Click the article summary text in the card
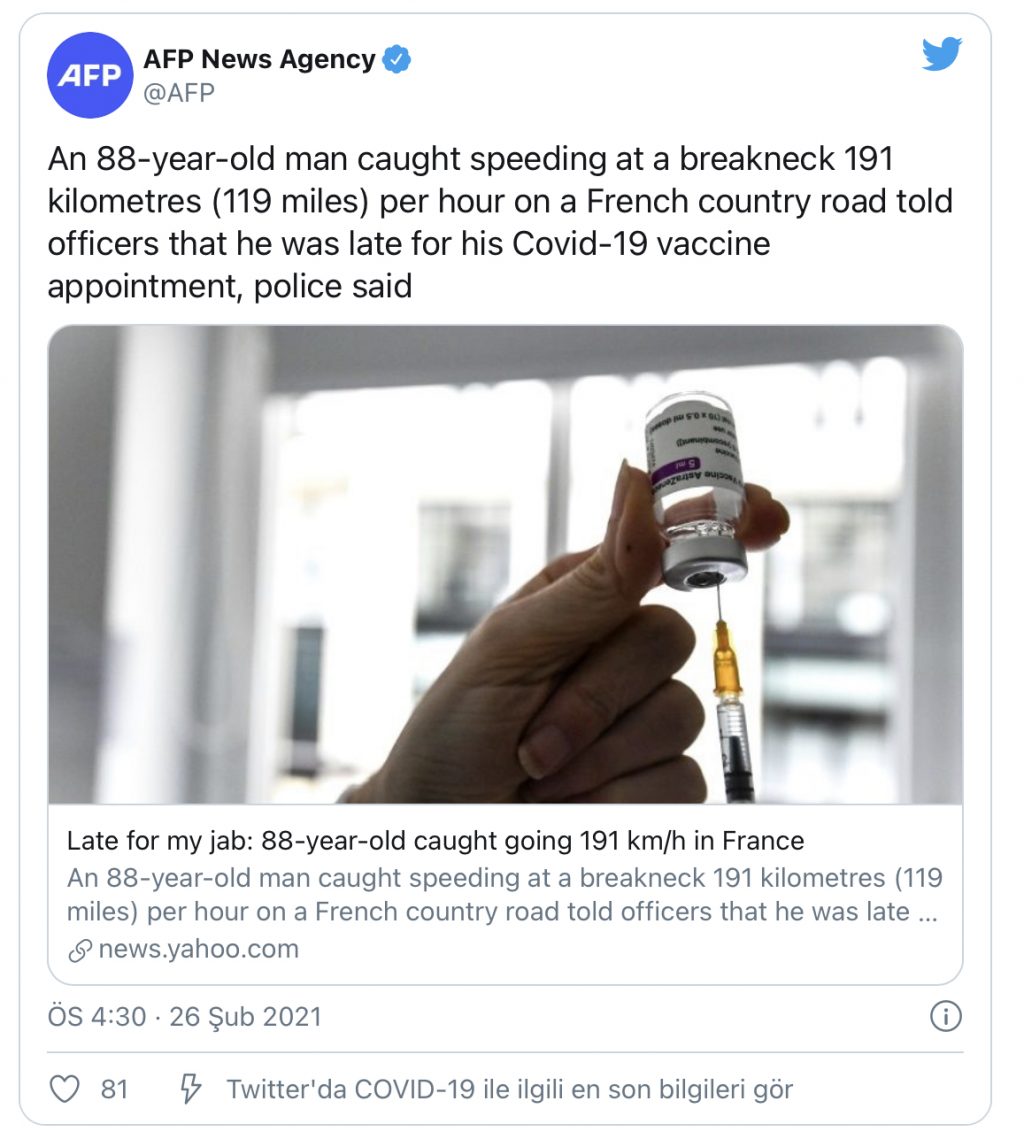Screen dimensions: 1024x1147 point(505,895)
